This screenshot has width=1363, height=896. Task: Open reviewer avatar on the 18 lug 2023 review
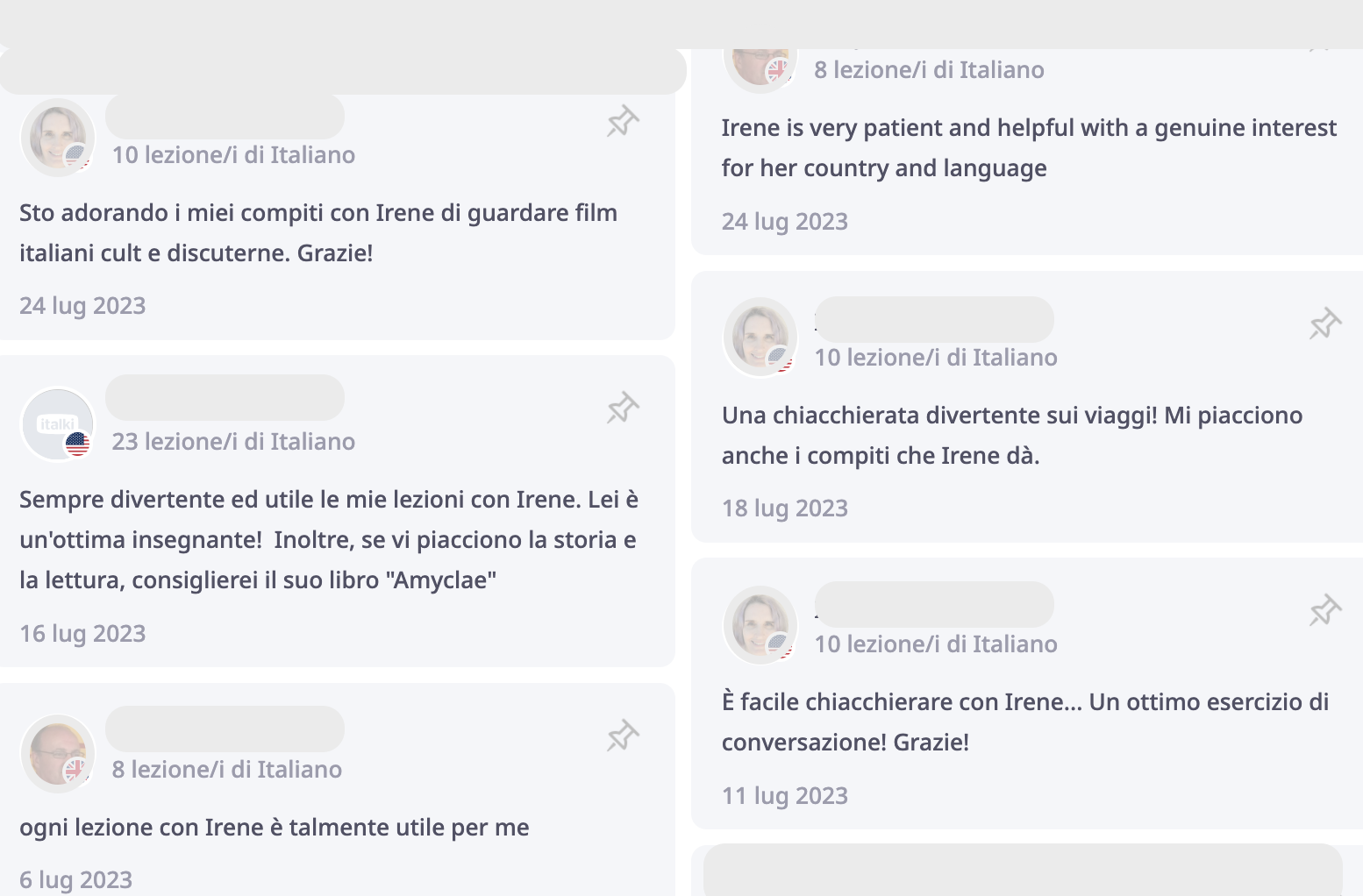point(760,337)
